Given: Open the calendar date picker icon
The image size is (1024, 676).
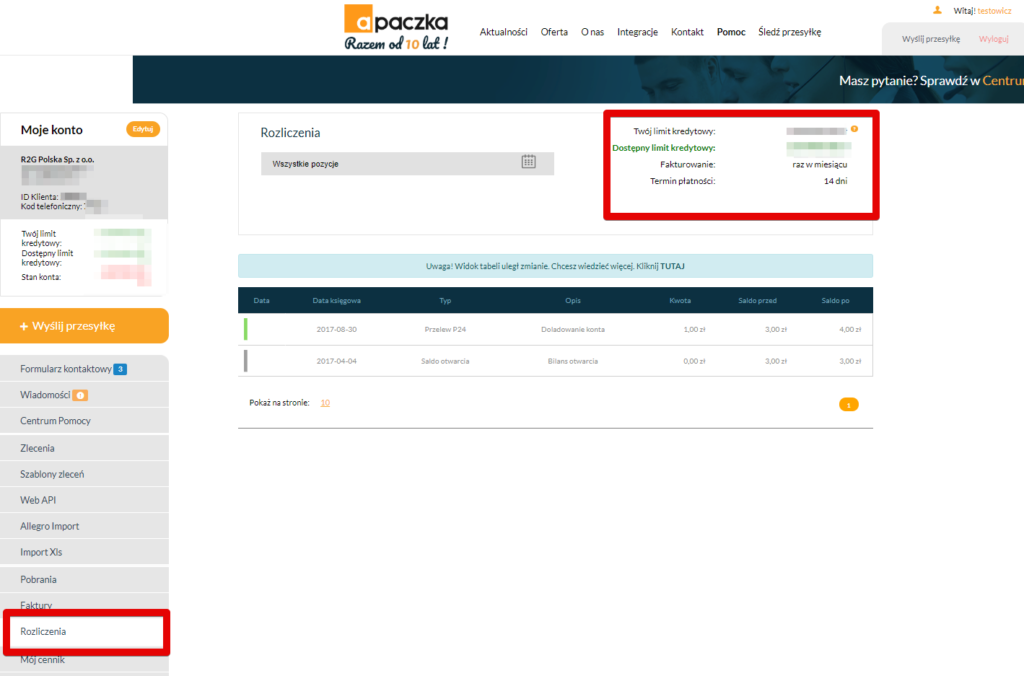Looking at the screenshot, I should click(x=529, y=162).
